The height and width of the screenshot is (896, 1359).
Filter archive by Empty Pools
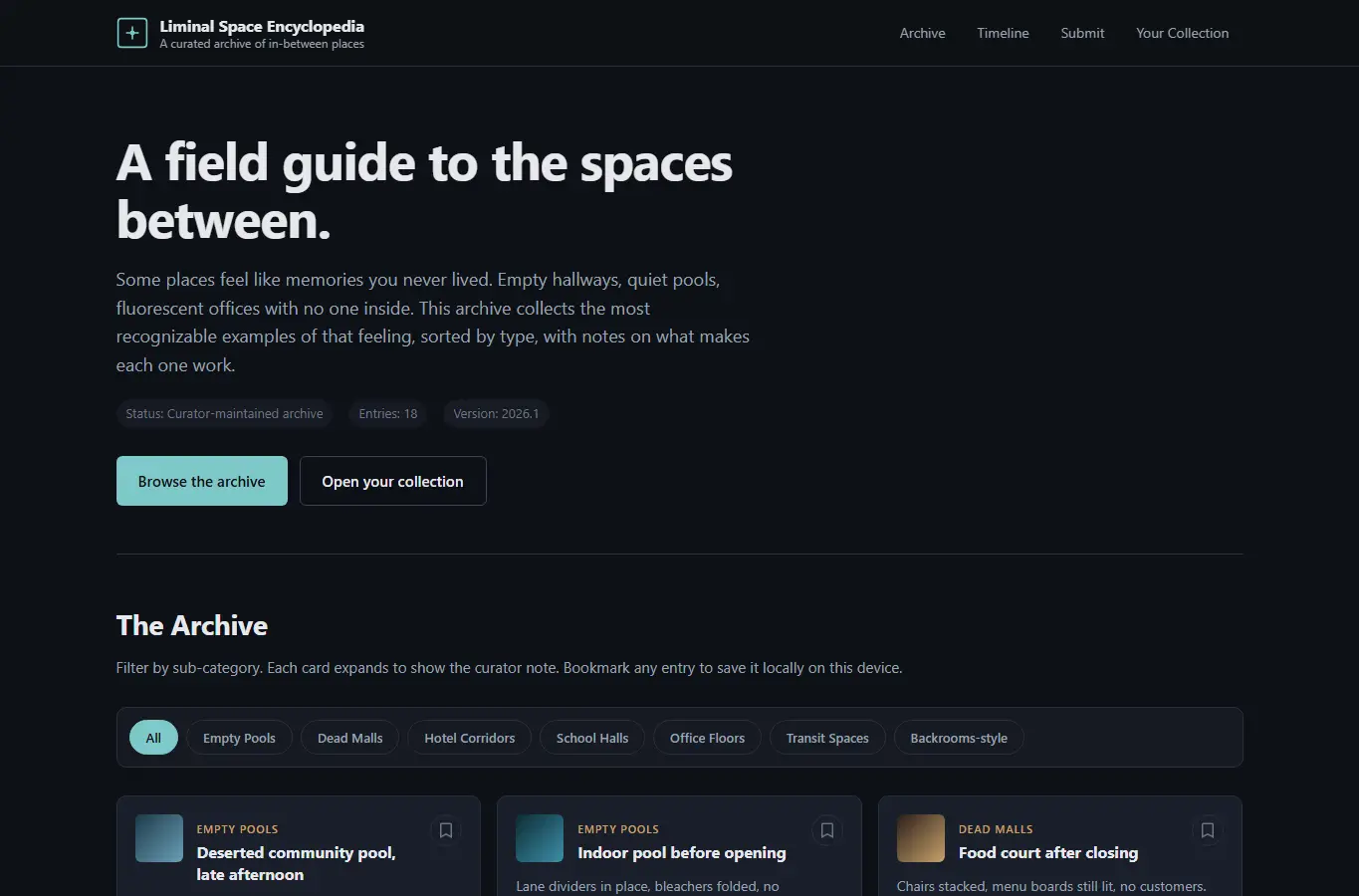pos(239,738)
